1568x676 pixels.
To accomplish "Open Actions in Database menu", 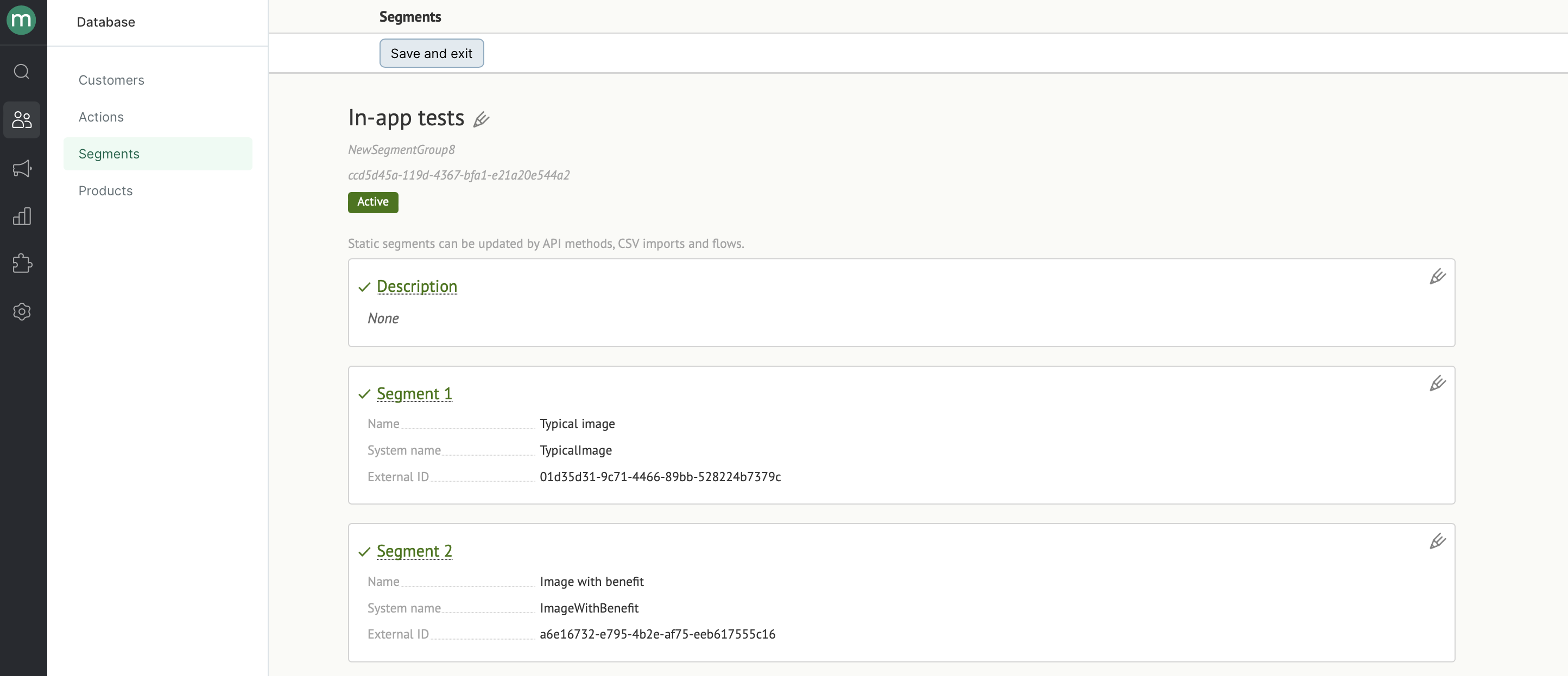I will click(x=157, y=117).
